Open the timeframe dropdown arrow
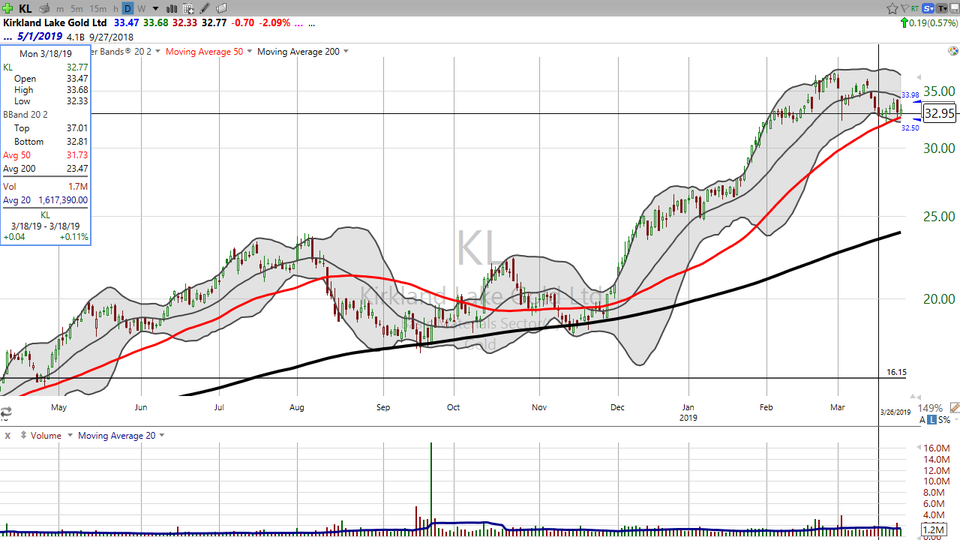960x540 pixels. pyautogui.click(x=156, y=9)
